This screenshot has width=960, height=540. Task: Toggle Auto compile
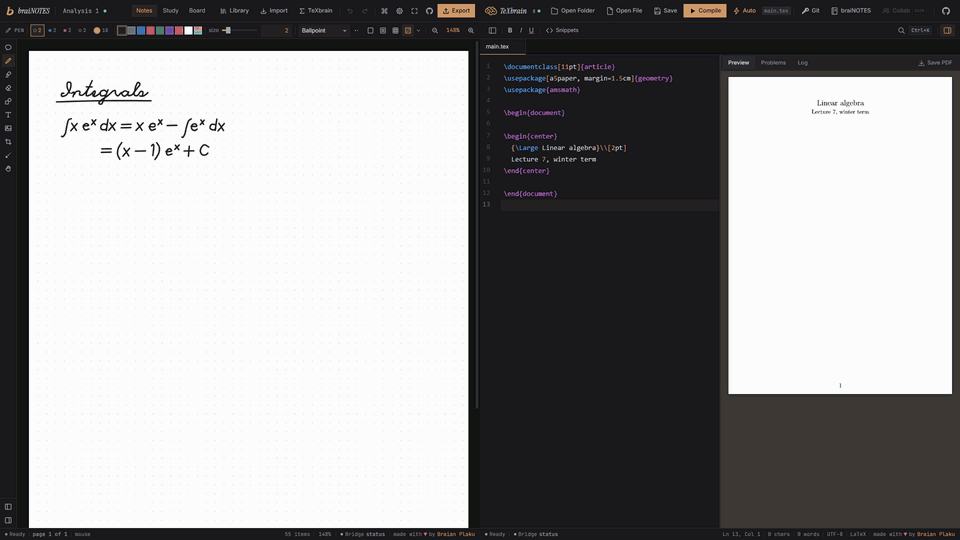tap(744, 11)
